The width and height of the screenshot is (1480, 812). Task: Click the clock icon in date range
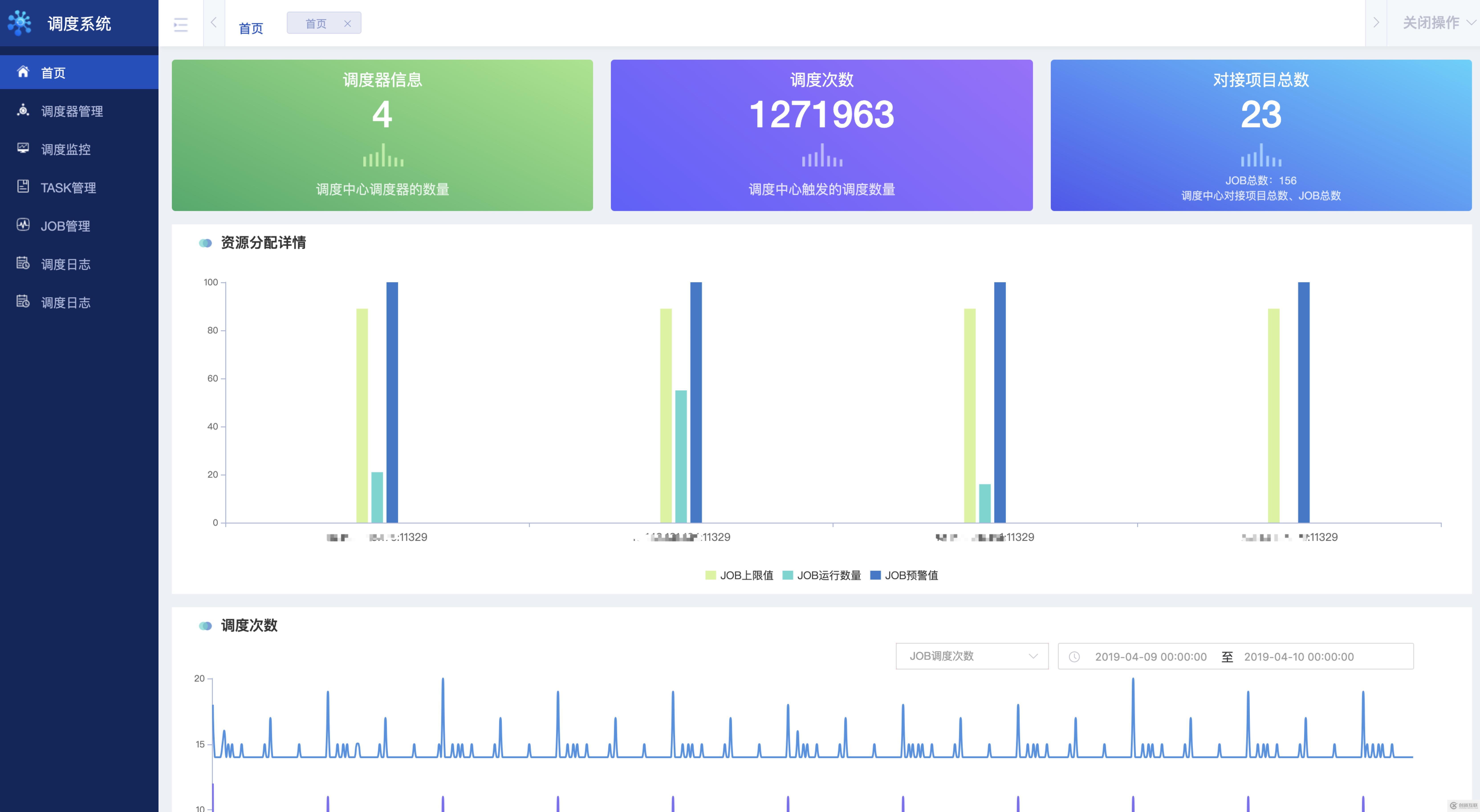tap(1074, 656)
